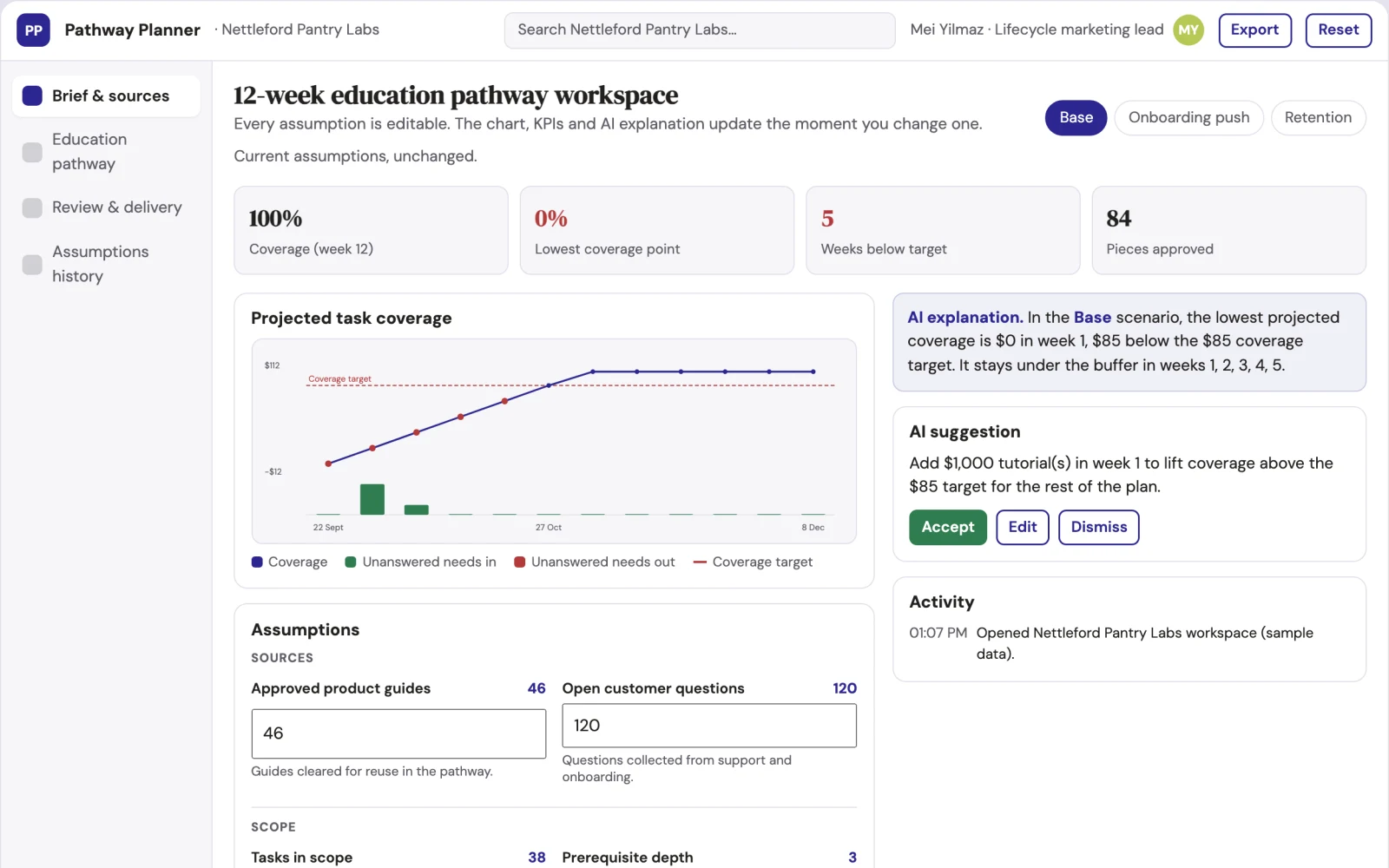Open Assumptions history section
The height and width of the screenshot is (868, 1389).
[x=106, y=264]
